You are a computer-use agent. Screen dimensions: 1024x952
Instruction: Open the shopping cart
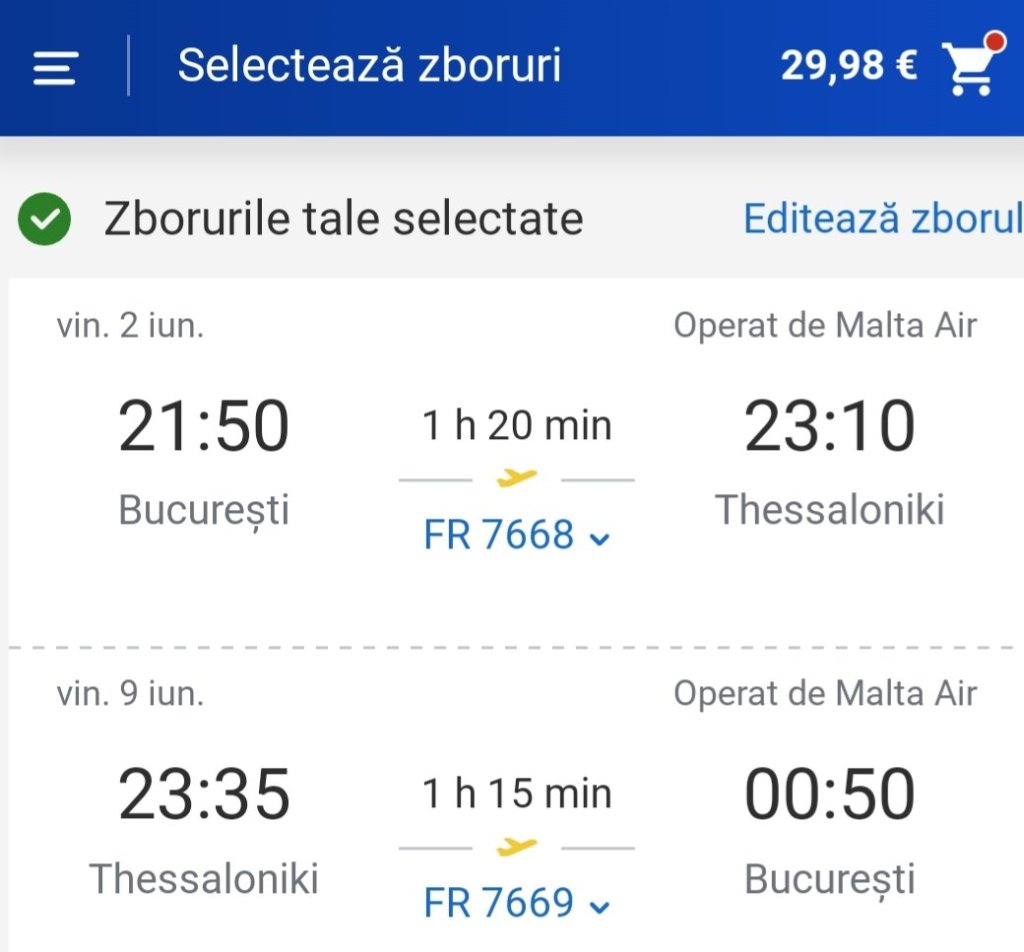point(968,70)
